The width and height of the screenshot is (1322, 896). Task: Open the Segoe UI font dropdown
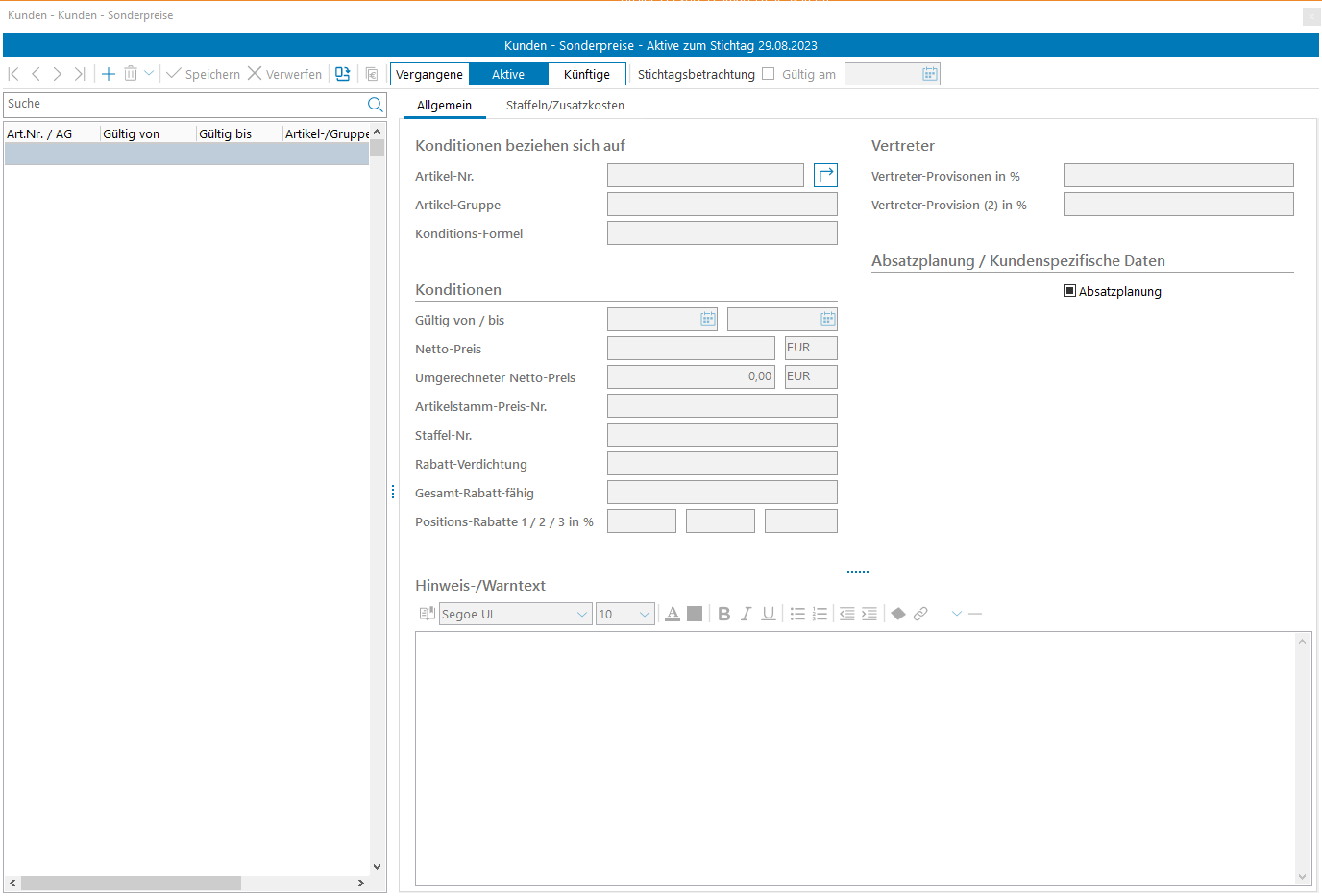582,615
